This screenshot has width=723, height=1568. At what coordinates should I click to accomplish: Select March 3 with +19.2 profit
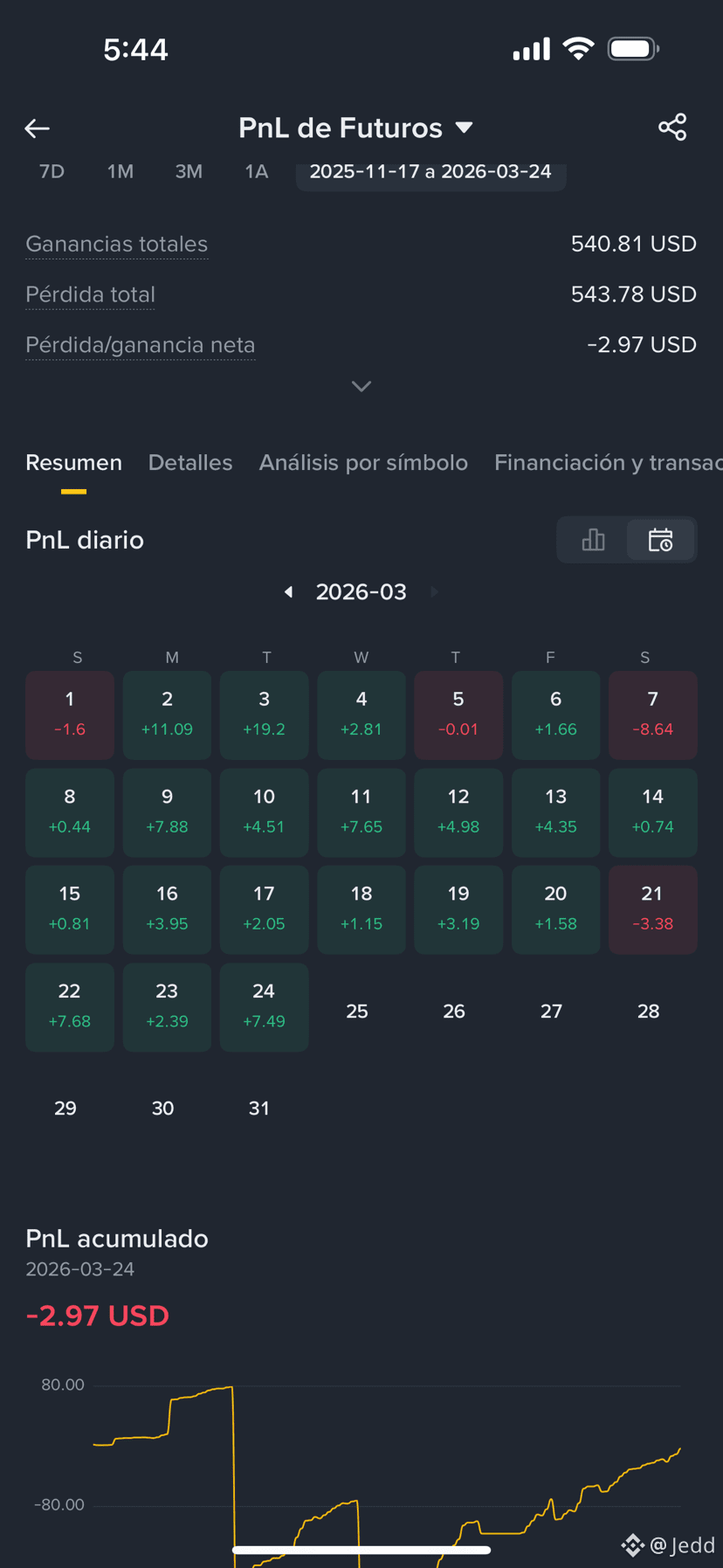pos(264,715)
